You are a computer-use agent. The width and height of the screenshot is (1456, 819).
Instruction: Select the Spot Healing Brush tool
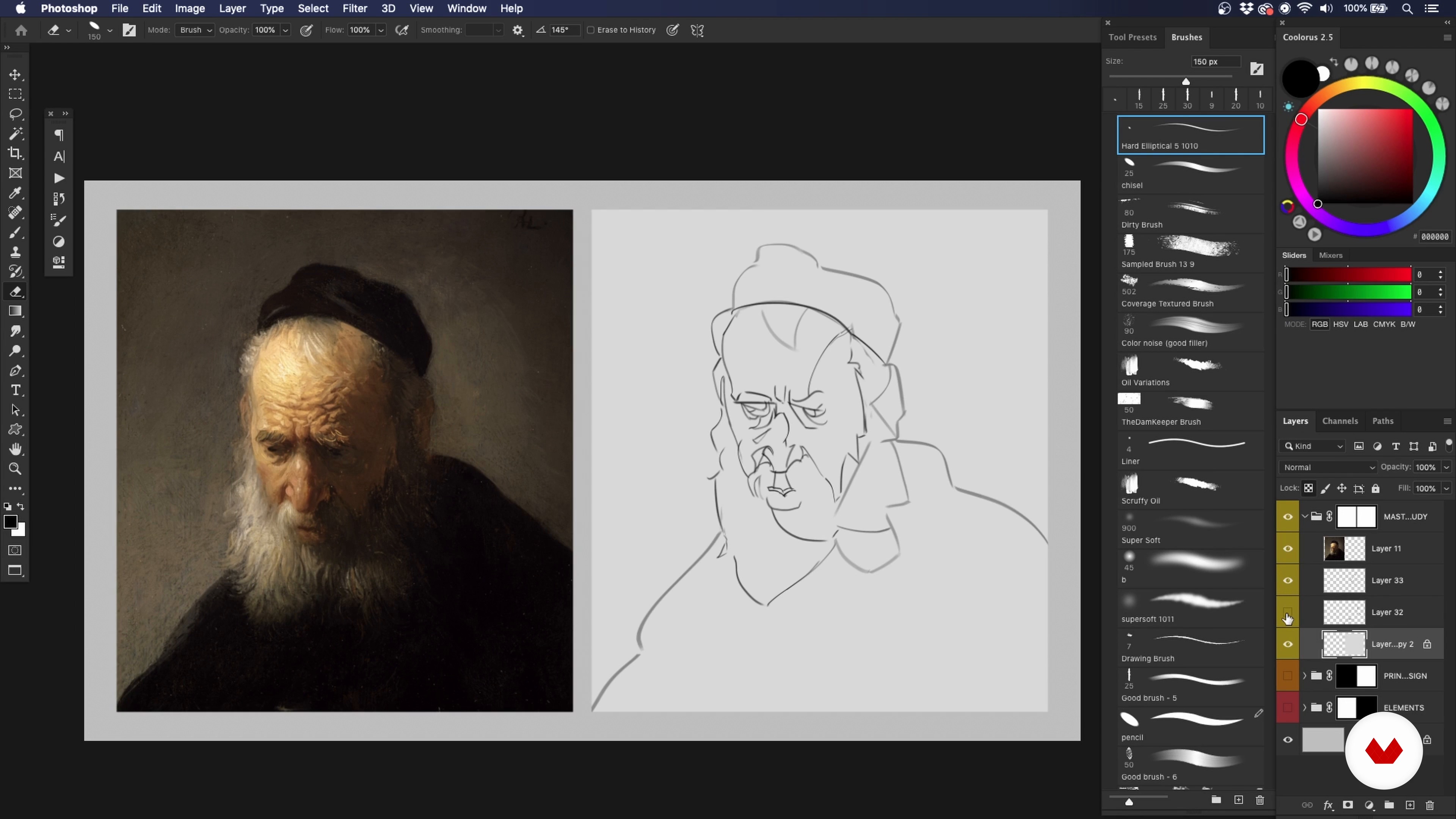tap(15, 213)
